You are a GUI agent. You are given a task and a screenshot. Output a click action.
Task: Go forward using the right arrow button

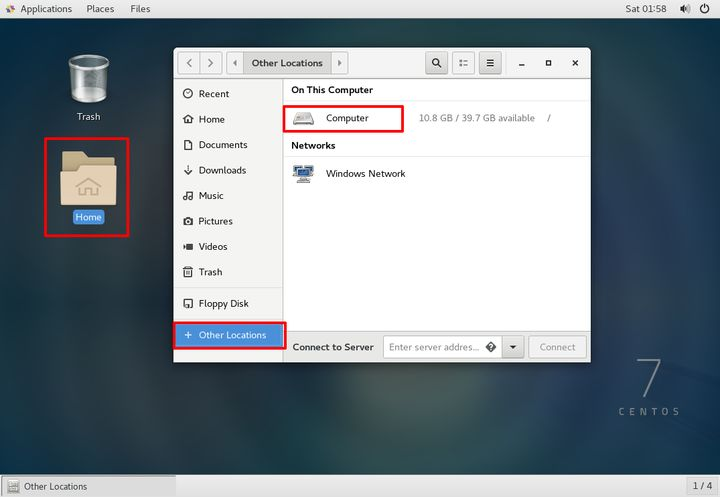tap(211, 63)
